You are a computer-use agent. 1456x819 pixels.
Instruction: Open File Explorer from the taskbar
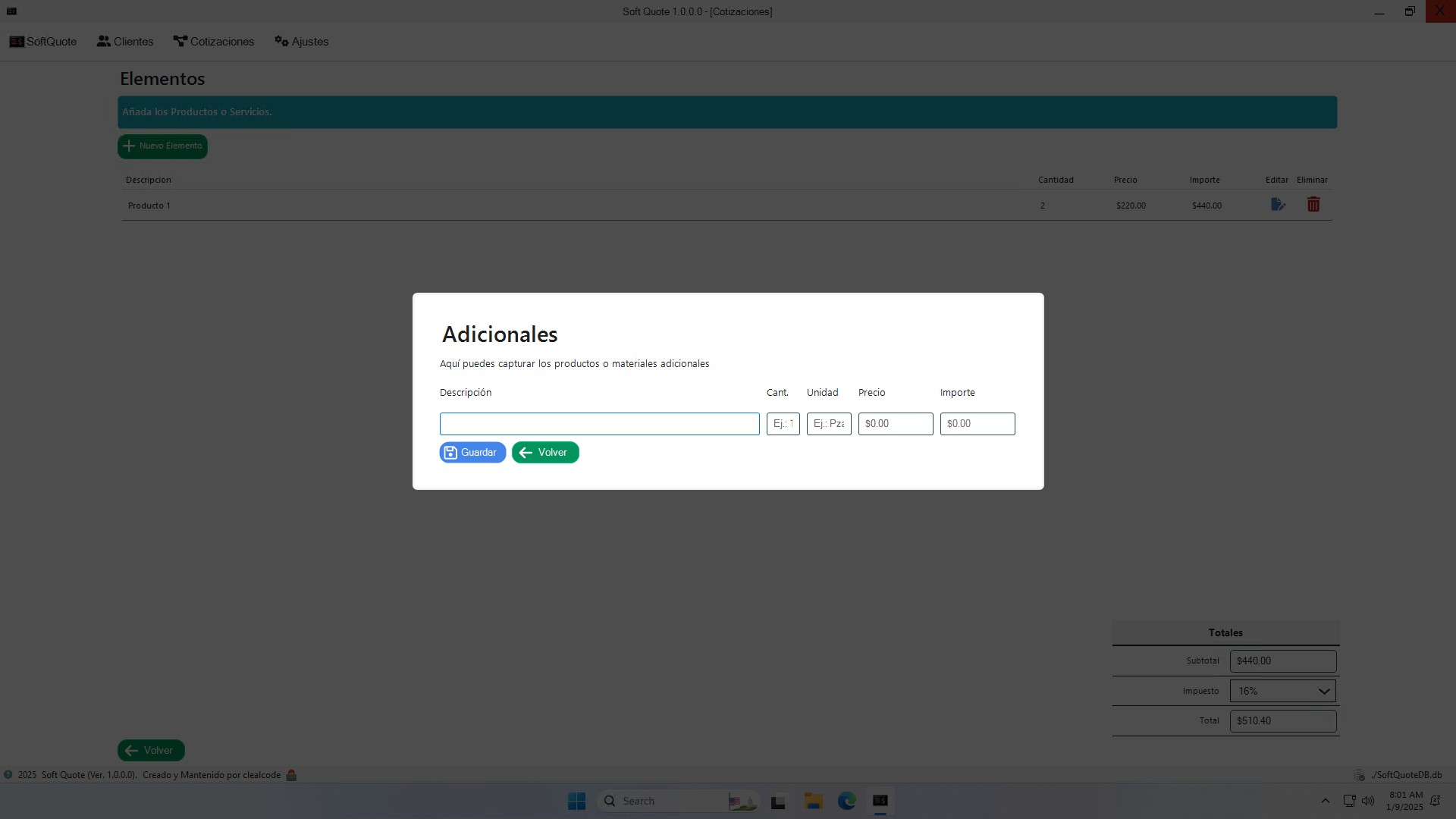813,801
